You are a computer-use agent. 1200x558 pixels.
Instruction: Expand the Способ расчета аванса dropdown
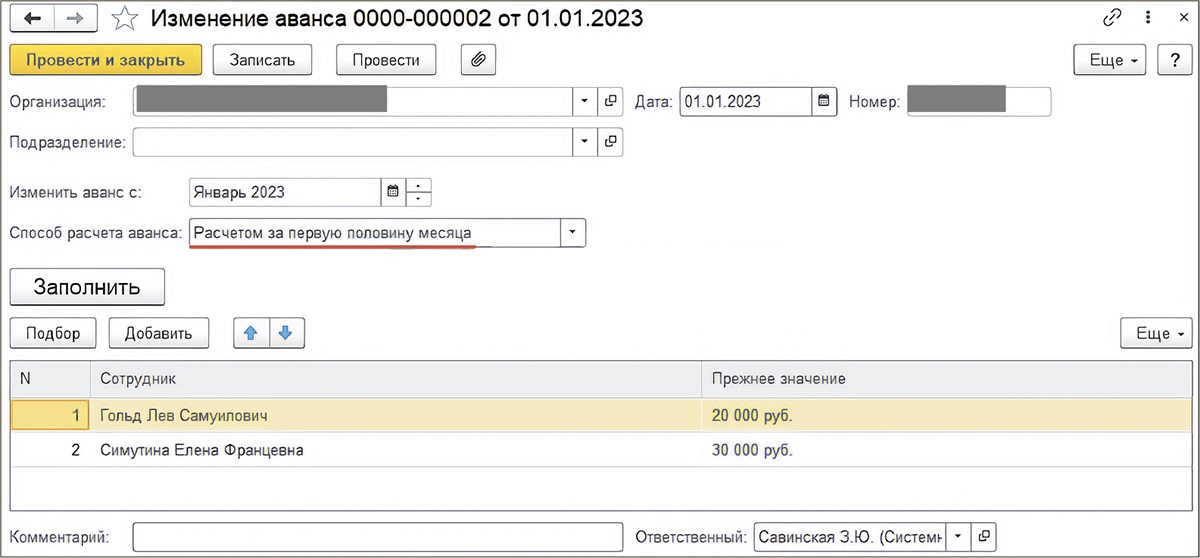pyautogui.click(x=572, y=233)
